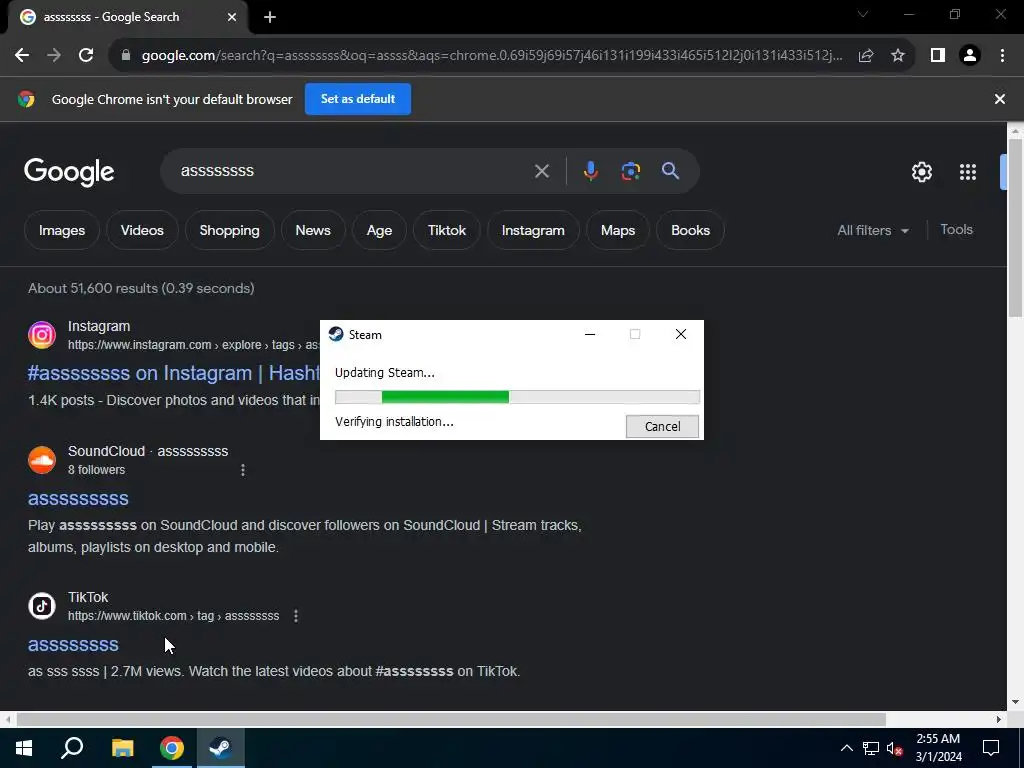The width and height of the screenshot is (1024, 768).
Task: Click the muted volume tray icon
Action: [895, 748]
